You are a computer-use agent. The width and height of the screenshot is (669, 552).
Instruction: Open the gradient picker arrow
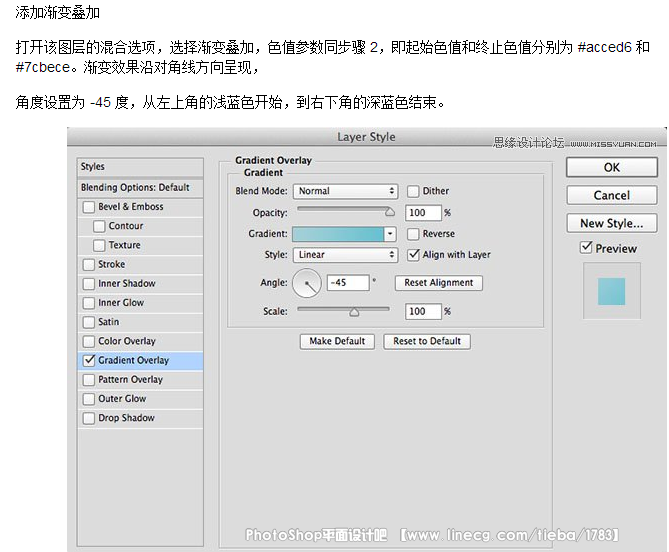(x=391, y=234)
